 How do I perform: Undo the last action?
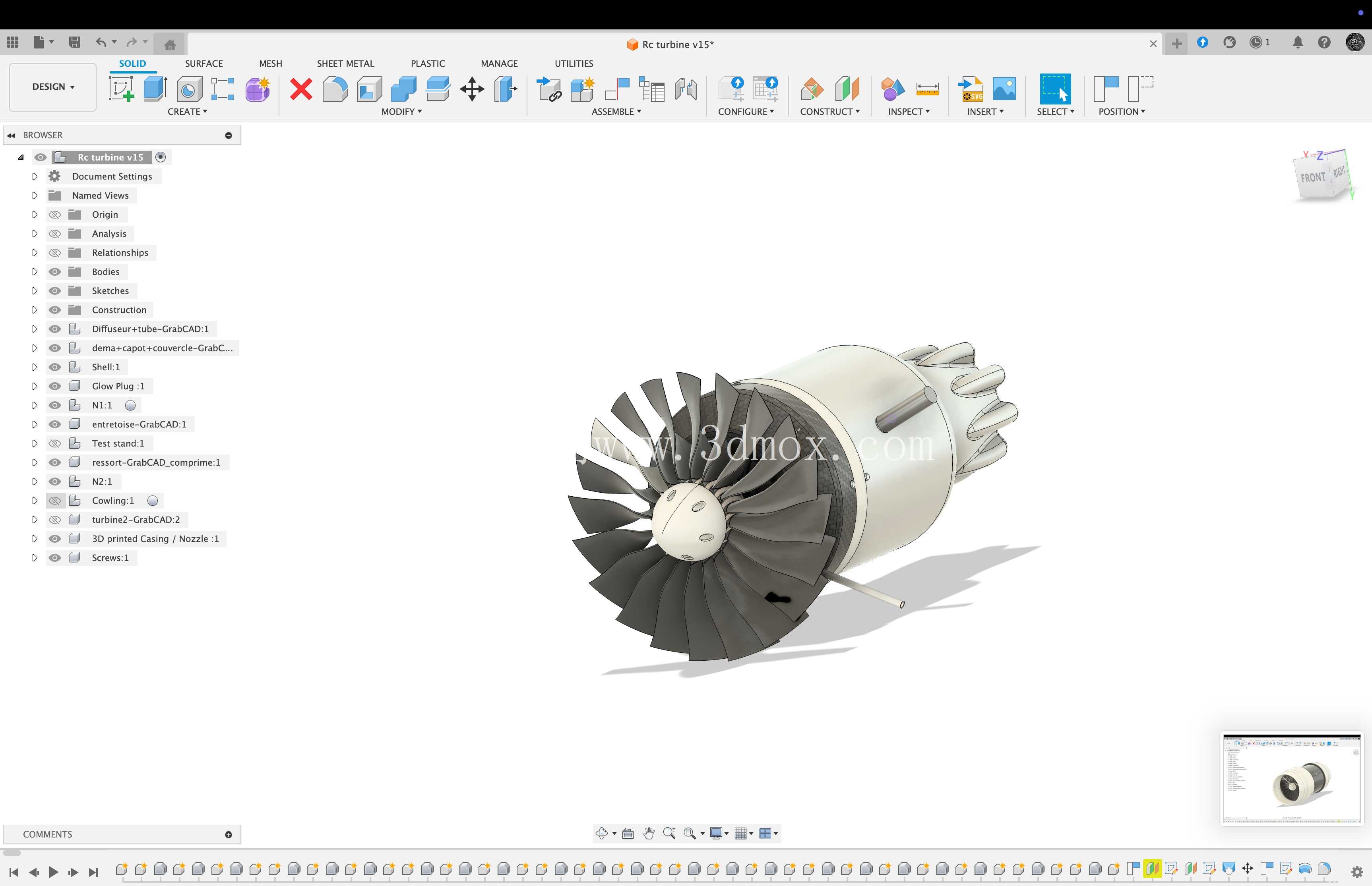pyautogui.click(x=101, y=42)
